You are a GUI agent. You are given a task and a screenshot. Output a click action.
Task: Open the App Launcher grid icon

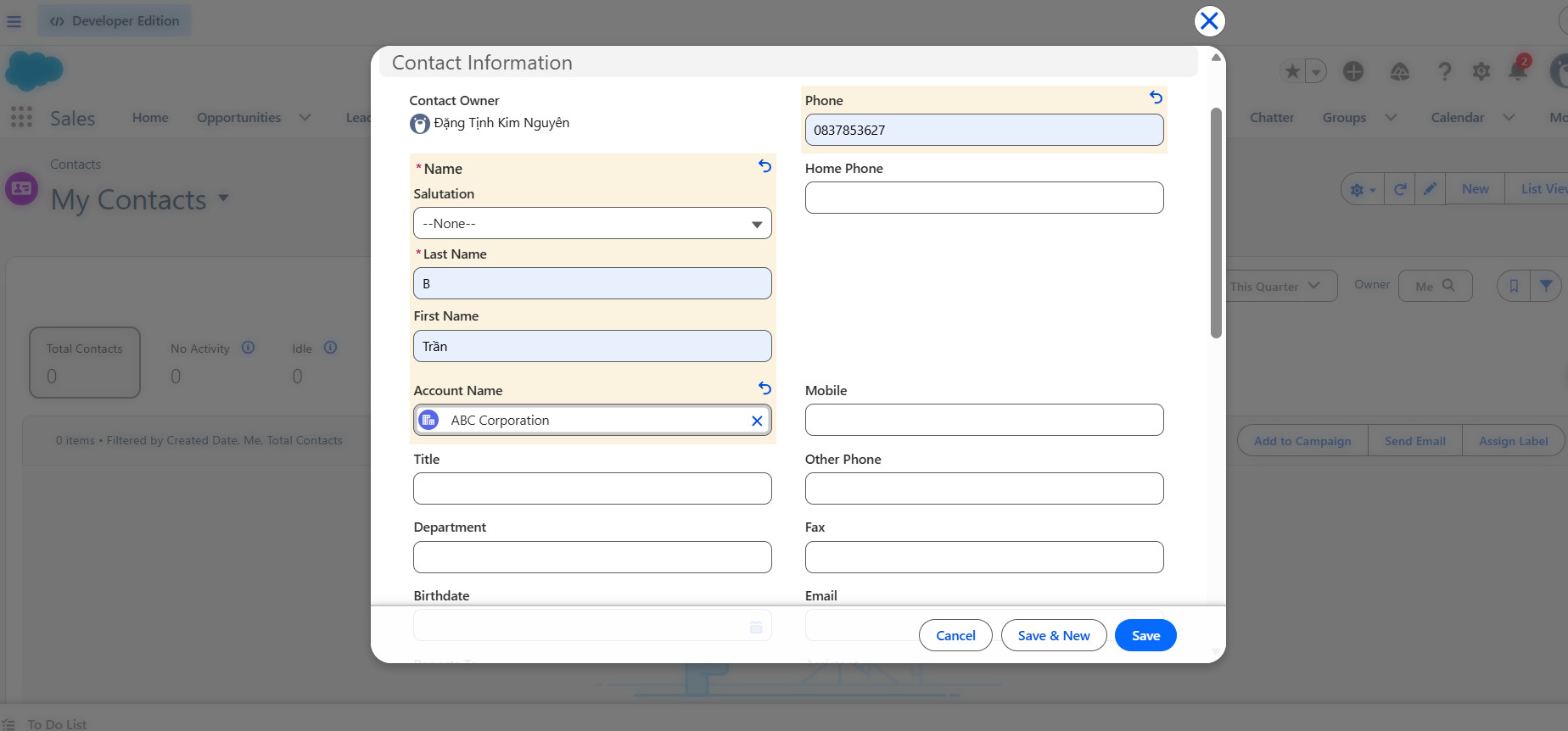pyautogui.click(x=21, y=117)
